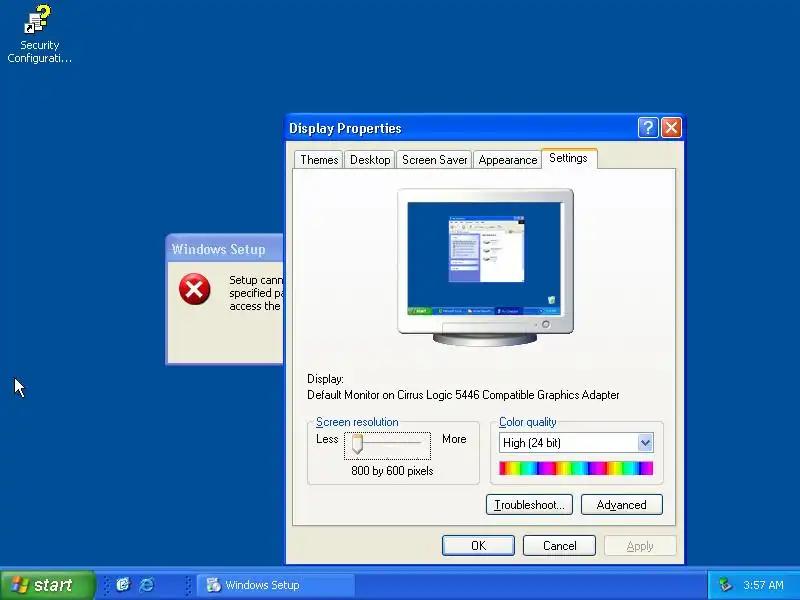
Task: Open the Security Configuration desktop shortcut
Action: point(39,35)
